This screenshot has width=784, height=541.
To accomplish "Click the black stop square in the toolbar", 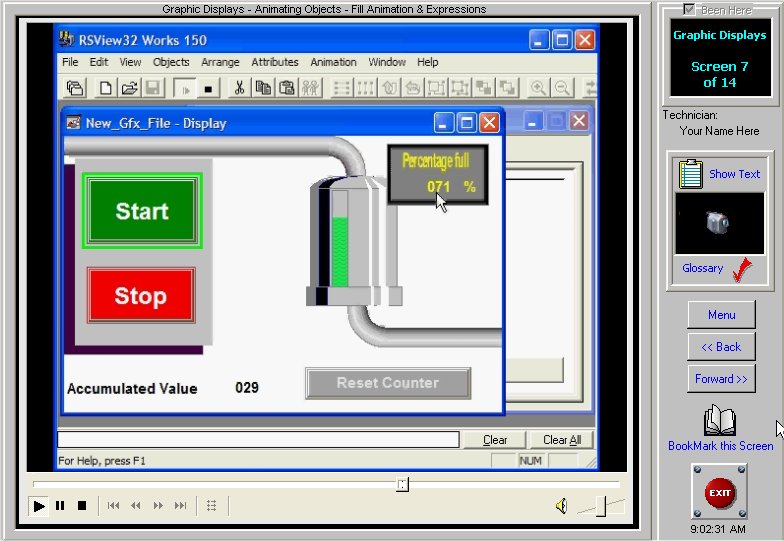I will (208, 88).
